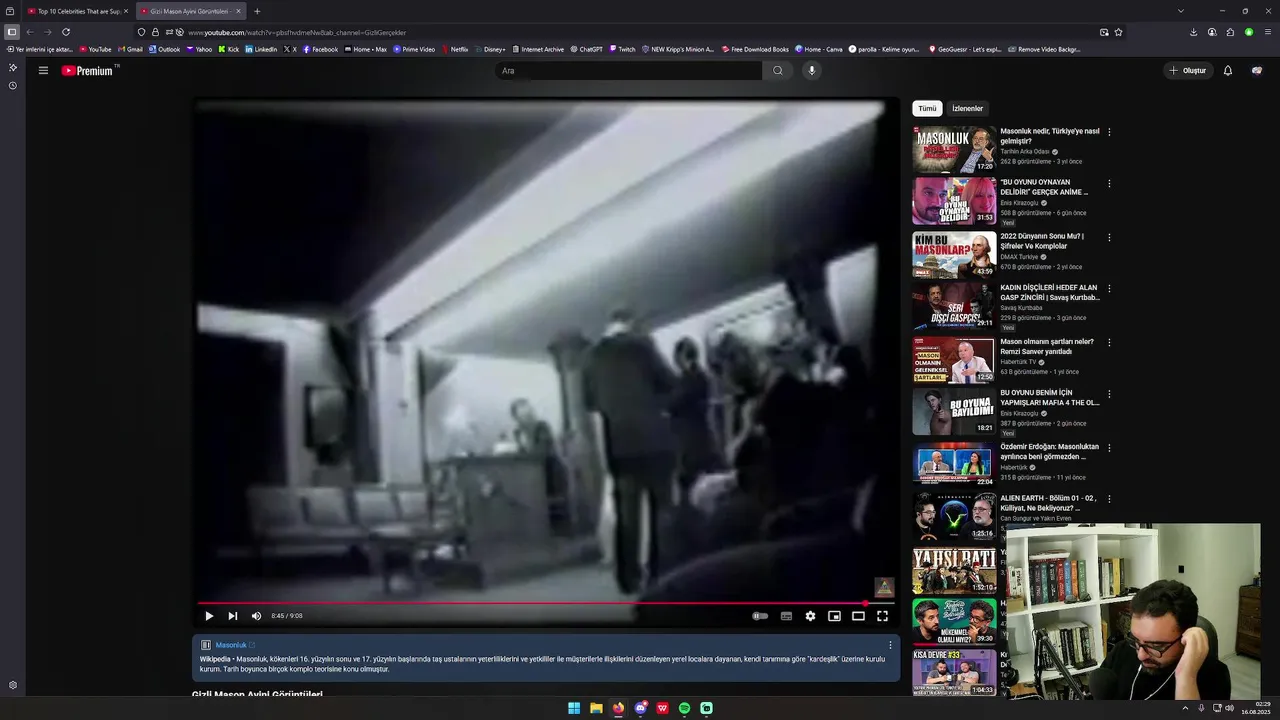Open sidebar settings gear at bottom left
This screenshot has width=1280, height=720.
click(x=12, y=686)
